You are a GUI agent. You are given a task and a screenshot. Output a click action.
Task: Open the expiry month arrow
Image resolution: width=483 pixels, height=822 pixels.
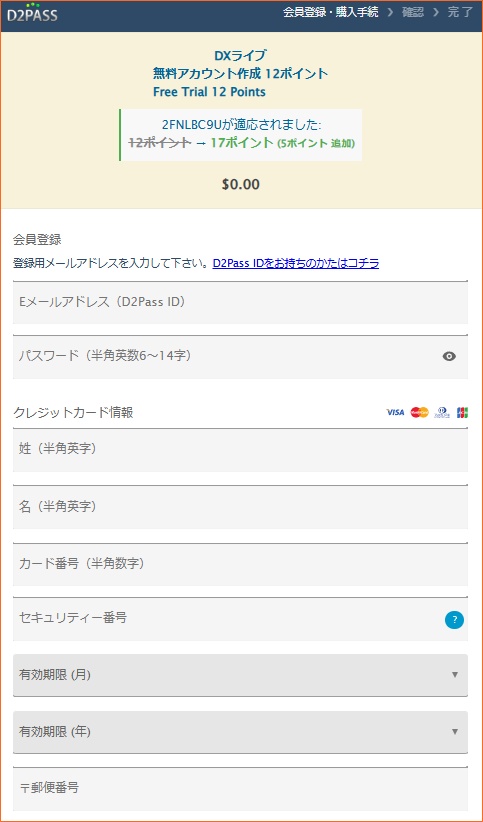click(455, 675)
